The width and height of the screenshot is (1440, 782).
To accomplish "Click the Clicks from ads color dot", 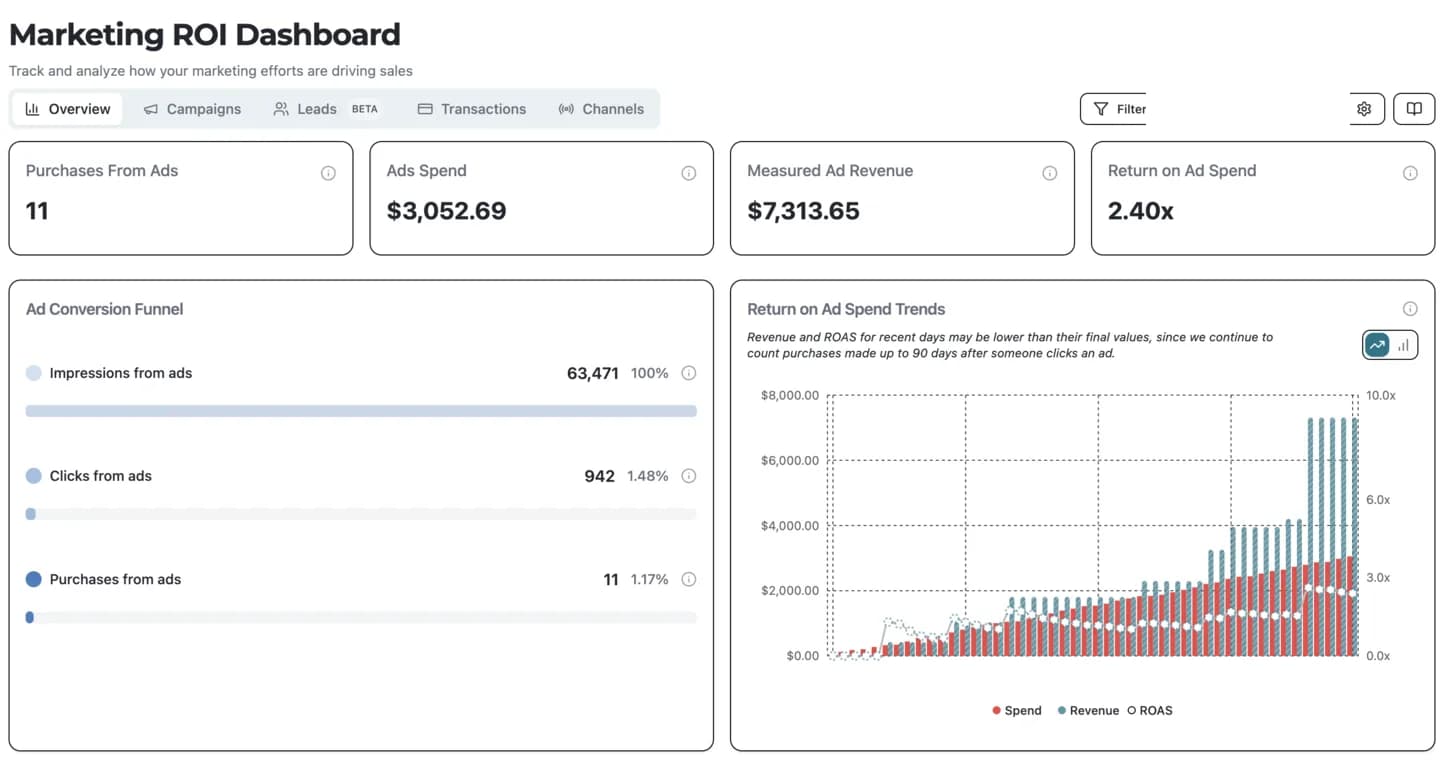I will coord(34,476).
